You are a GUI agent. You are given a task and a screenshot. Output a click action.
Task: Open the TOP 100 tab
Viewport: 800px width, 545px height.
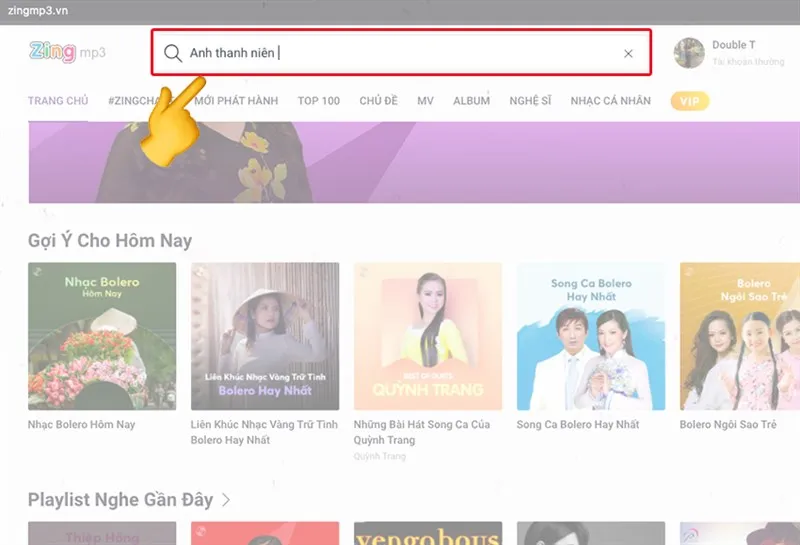(x=319, y=101)
